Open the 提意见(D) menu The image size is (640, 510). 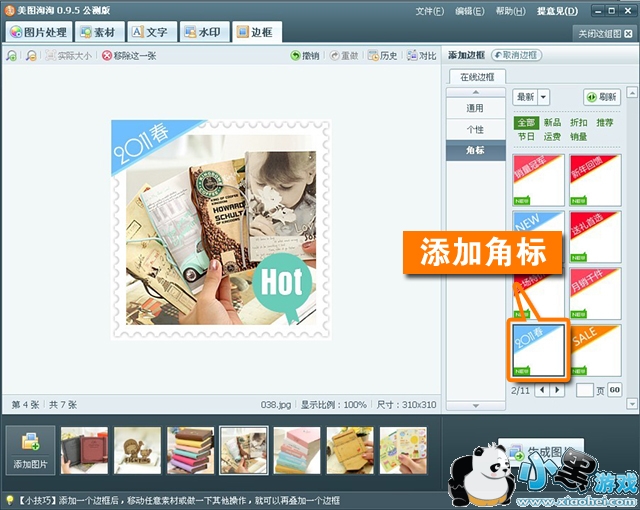tap(557, 11)
